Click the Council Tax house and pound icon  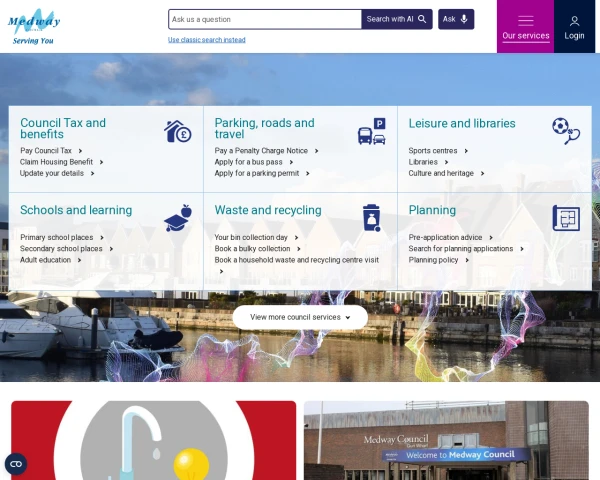[178, 131]
